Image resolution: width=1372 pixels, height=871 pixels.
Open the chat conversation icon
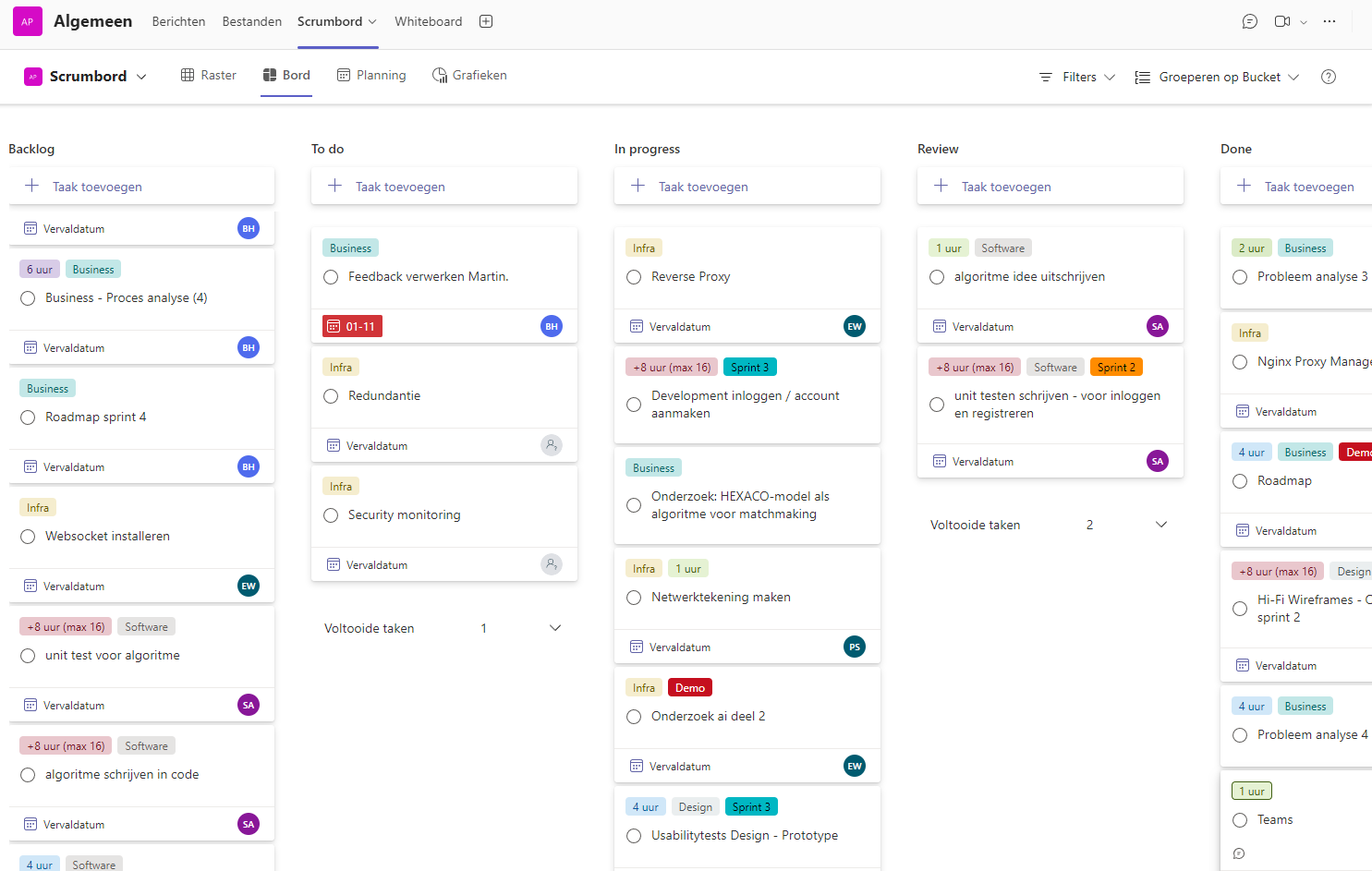pos(1249,21)
